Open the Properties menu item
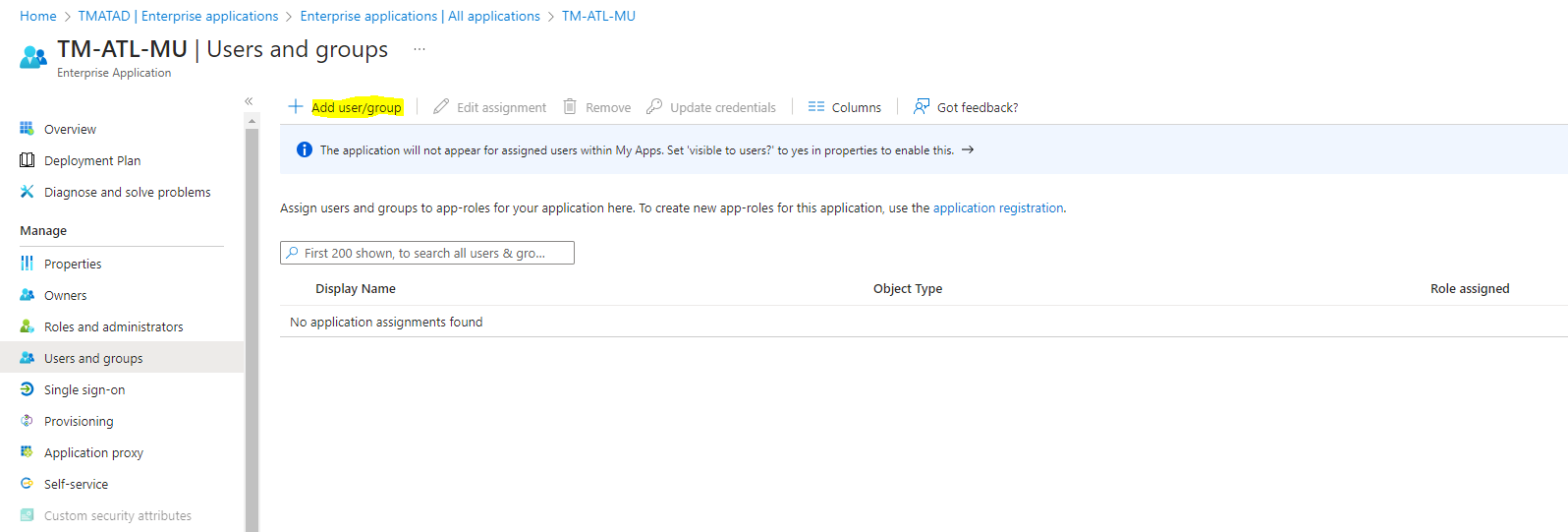Image resolution: width=1568 pixels, height=532 pixels. pos(73,264)
